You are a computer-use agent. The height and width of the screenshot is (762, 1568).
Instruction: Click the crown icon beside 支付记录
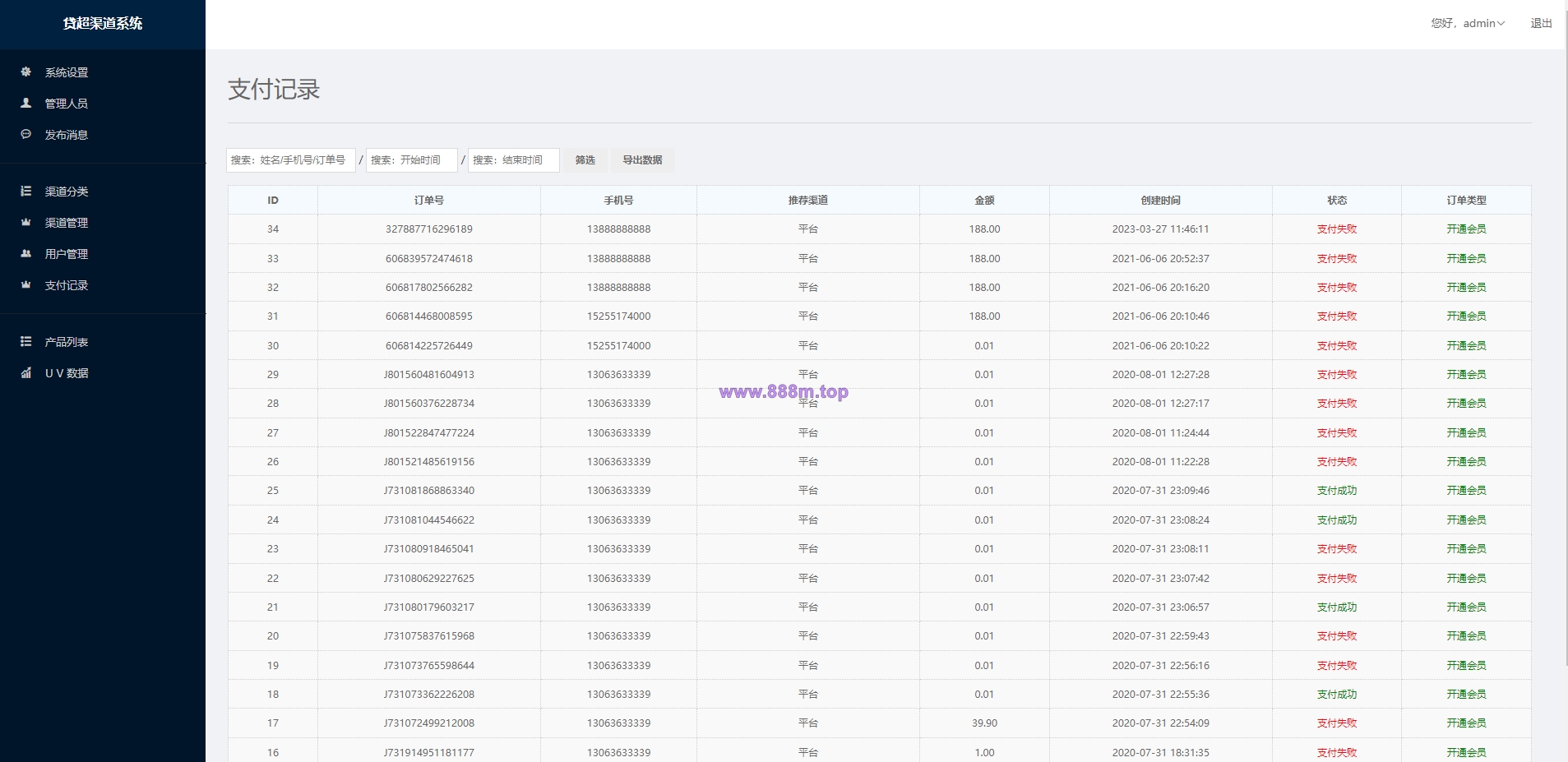(26, 284)
